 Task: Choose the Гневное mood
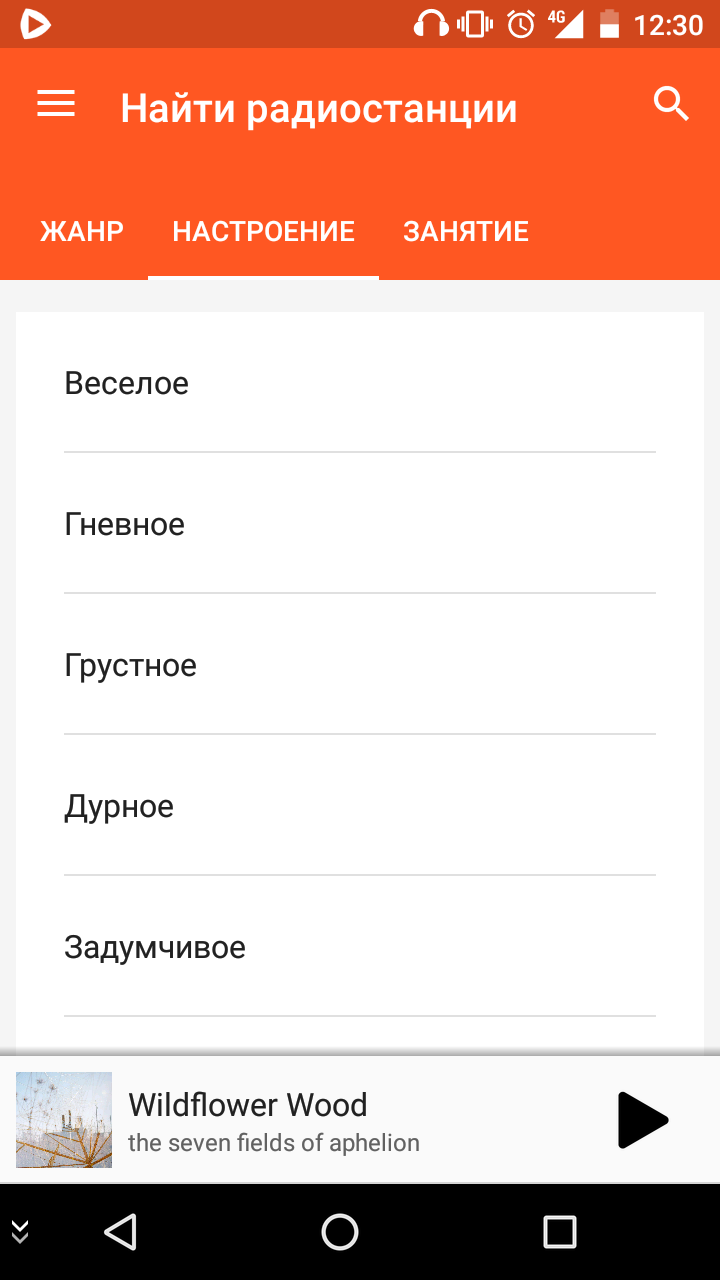[x=360, y=524]
